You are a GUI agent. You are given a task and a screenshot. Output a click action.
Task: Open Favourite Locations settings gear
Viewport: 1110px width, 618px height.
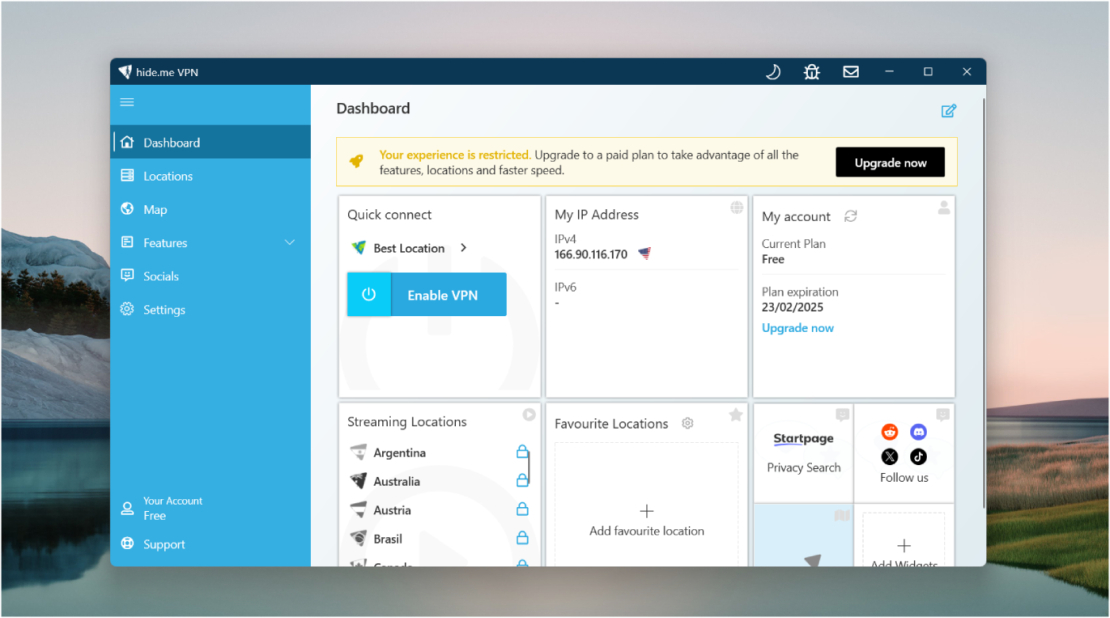pyautogui.click(x=687, y=423)
